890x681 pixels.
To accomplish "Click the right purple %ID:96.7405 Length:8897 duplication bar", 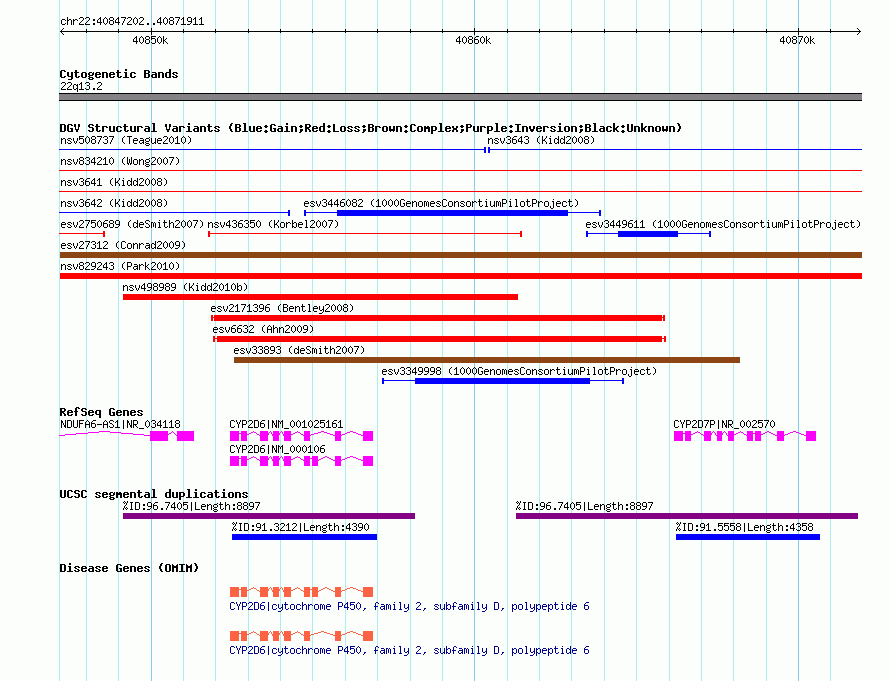I will [x=687, y=516].
